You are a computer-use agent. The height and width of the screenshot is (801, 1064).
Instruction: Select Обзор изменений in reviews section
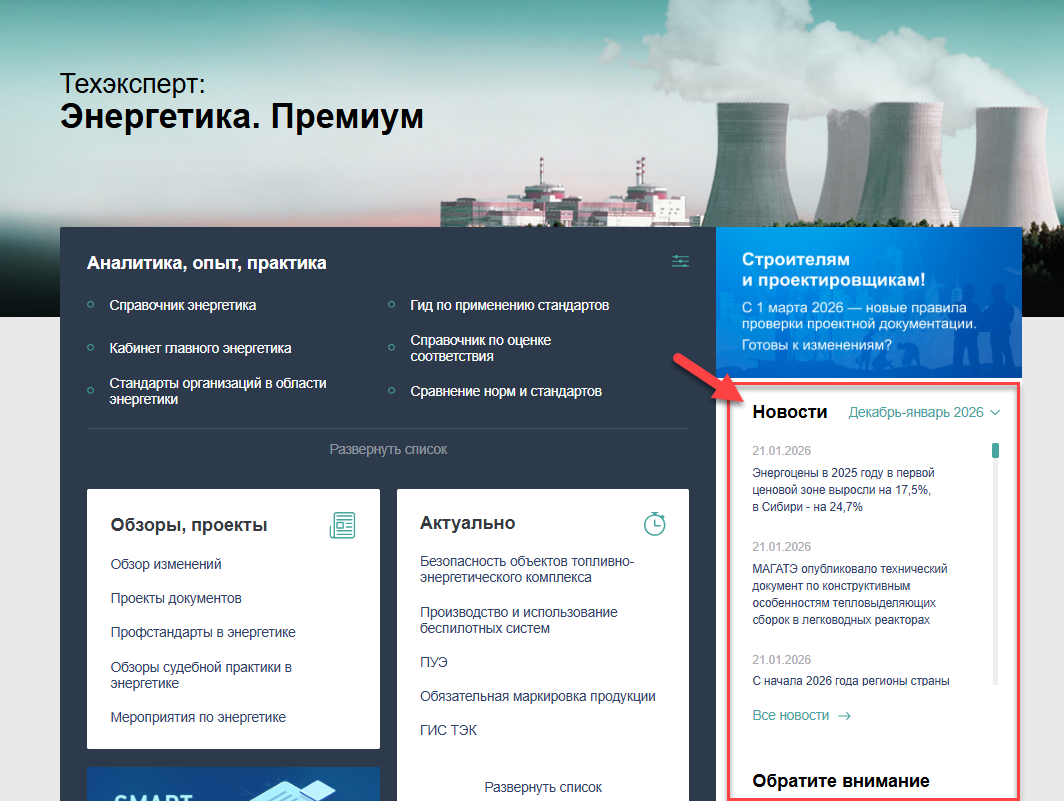coord(166,564)
